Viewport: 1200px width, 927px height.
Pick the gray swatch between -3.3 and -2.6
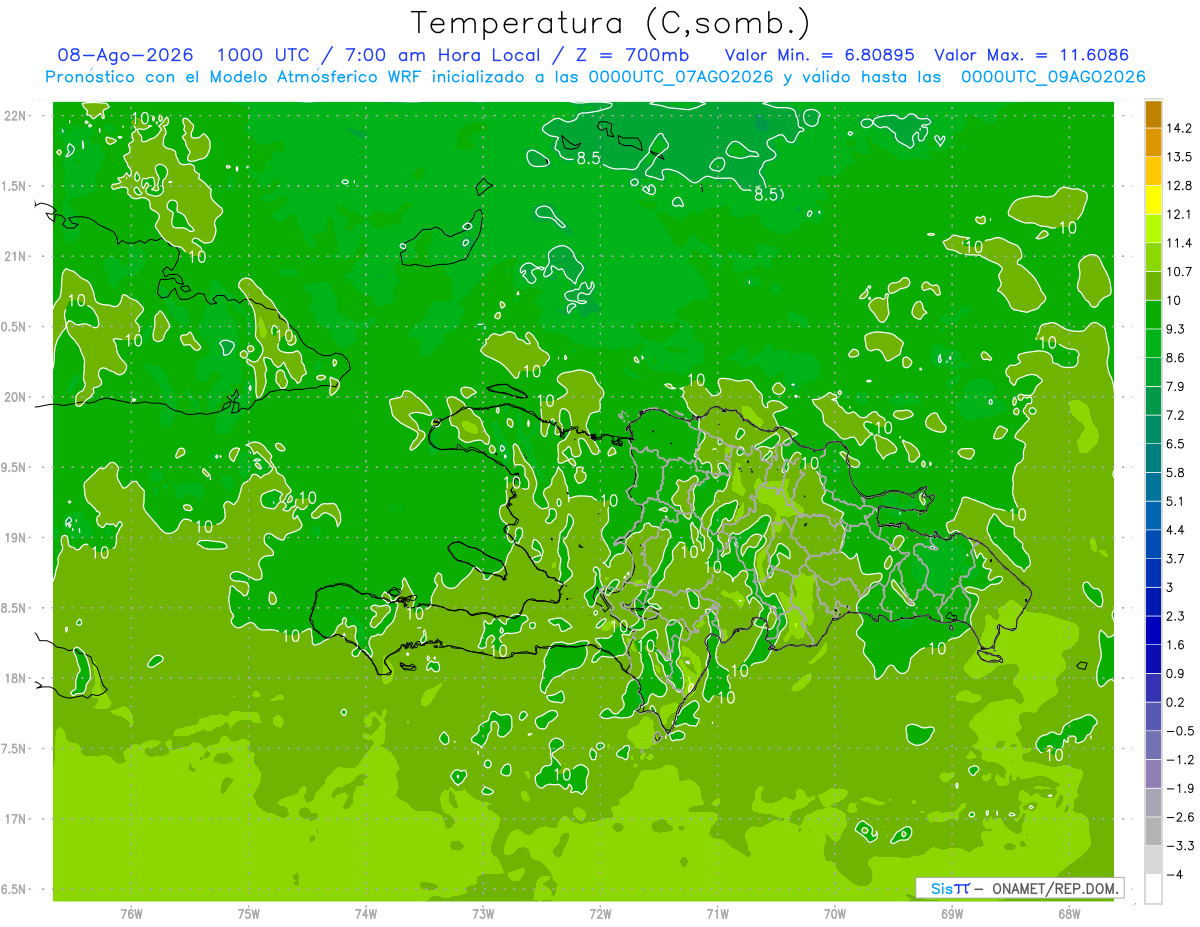coord(1153,832)
